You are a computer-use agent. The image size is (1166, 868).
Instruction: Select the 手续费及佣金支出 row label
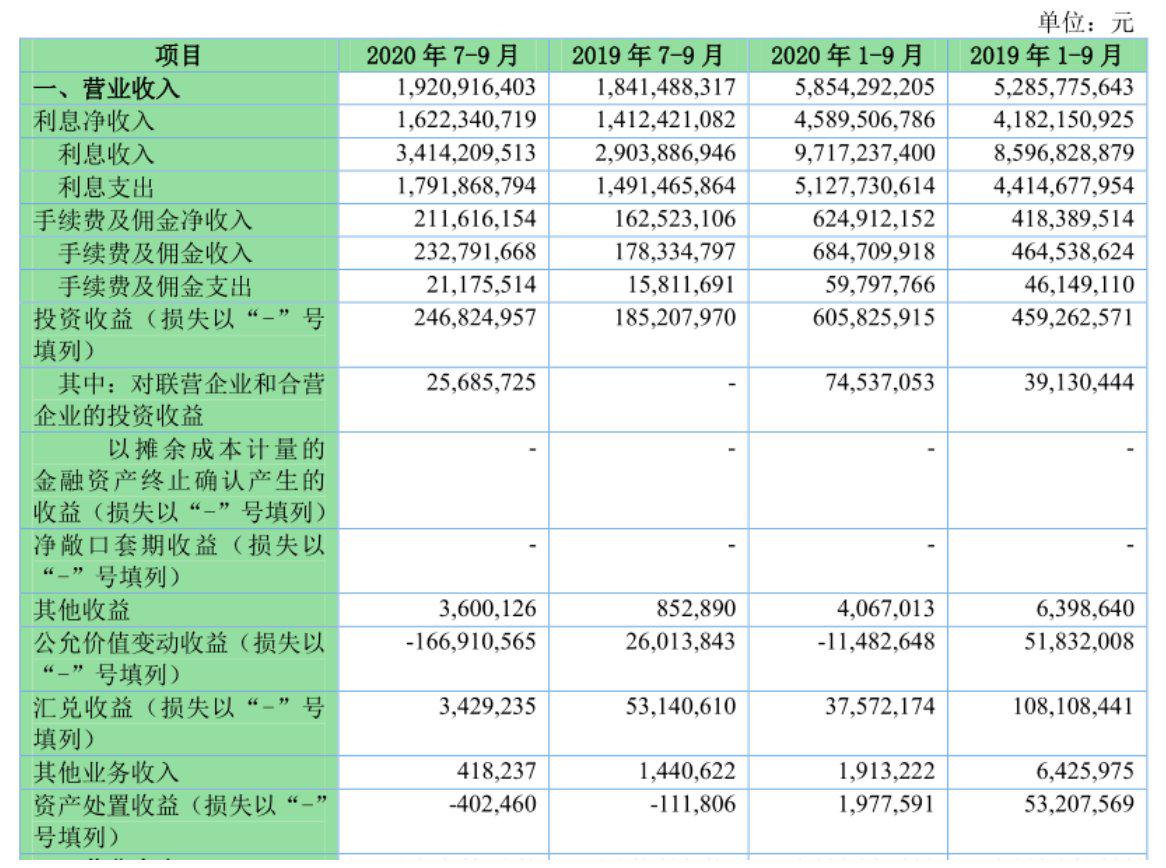pos(155,286)
